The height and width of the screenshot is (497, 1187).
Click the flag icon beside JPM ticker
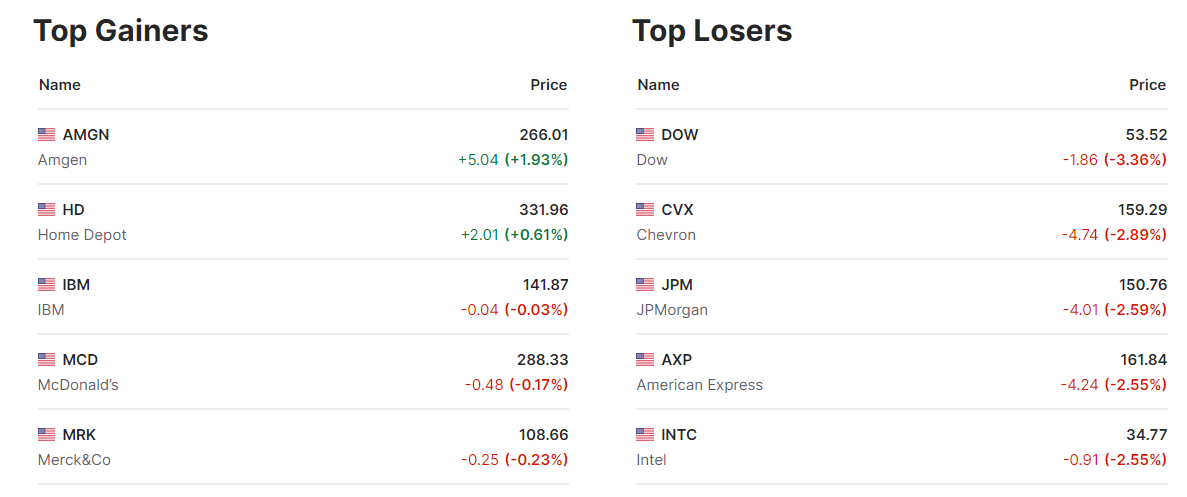pos(645,284)
